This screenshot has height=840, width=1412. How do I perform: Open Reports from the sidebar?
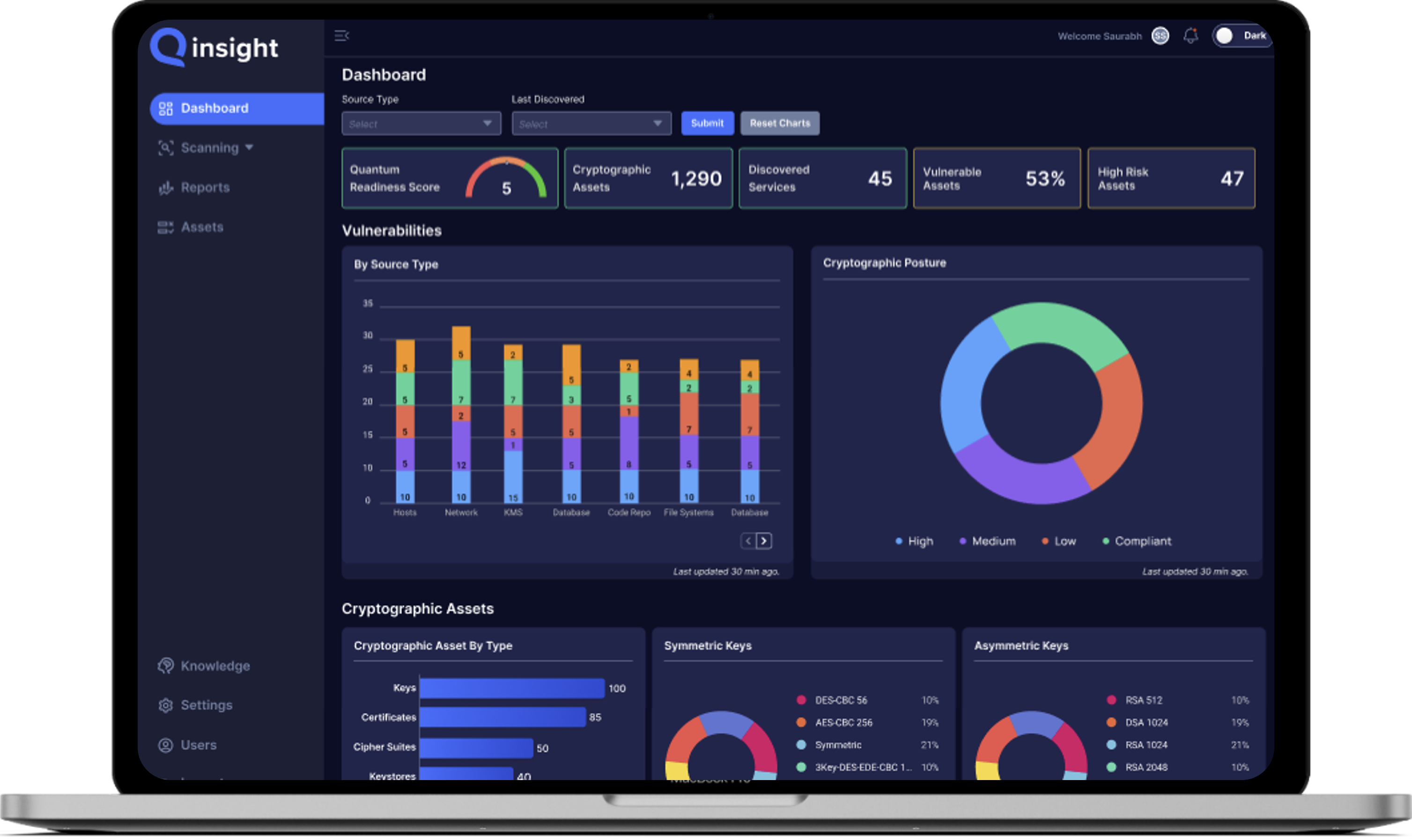[x=205, y=187]
